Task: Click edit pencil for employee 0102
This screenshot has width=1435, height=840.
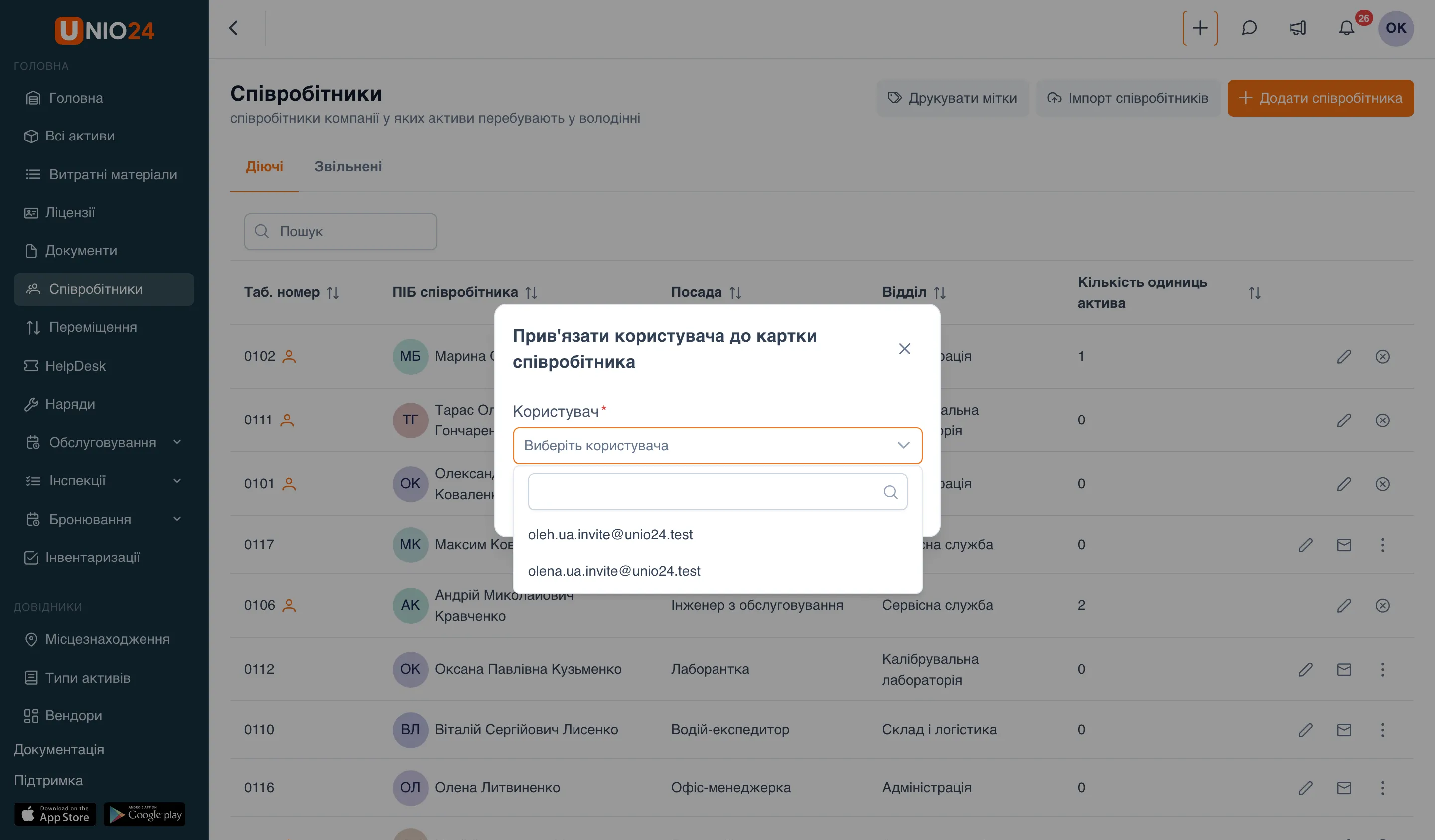Action: (x=1344, y=357)
